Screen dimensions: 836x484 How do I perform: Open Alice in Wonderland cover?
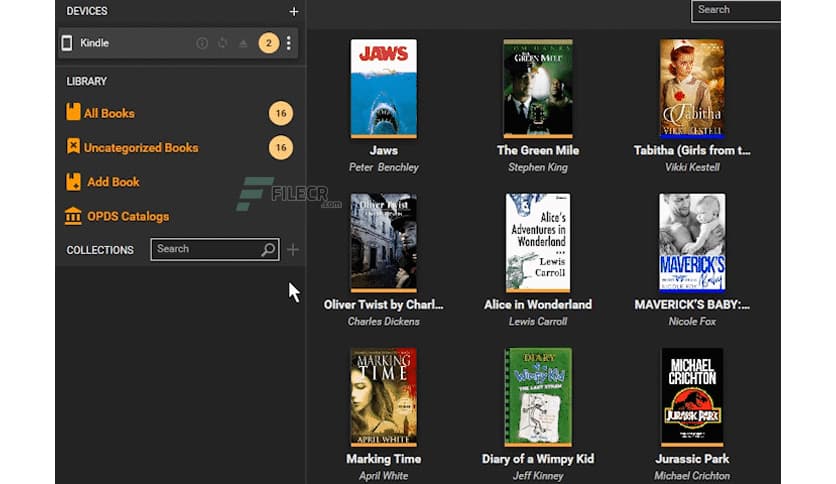(538, 243)
